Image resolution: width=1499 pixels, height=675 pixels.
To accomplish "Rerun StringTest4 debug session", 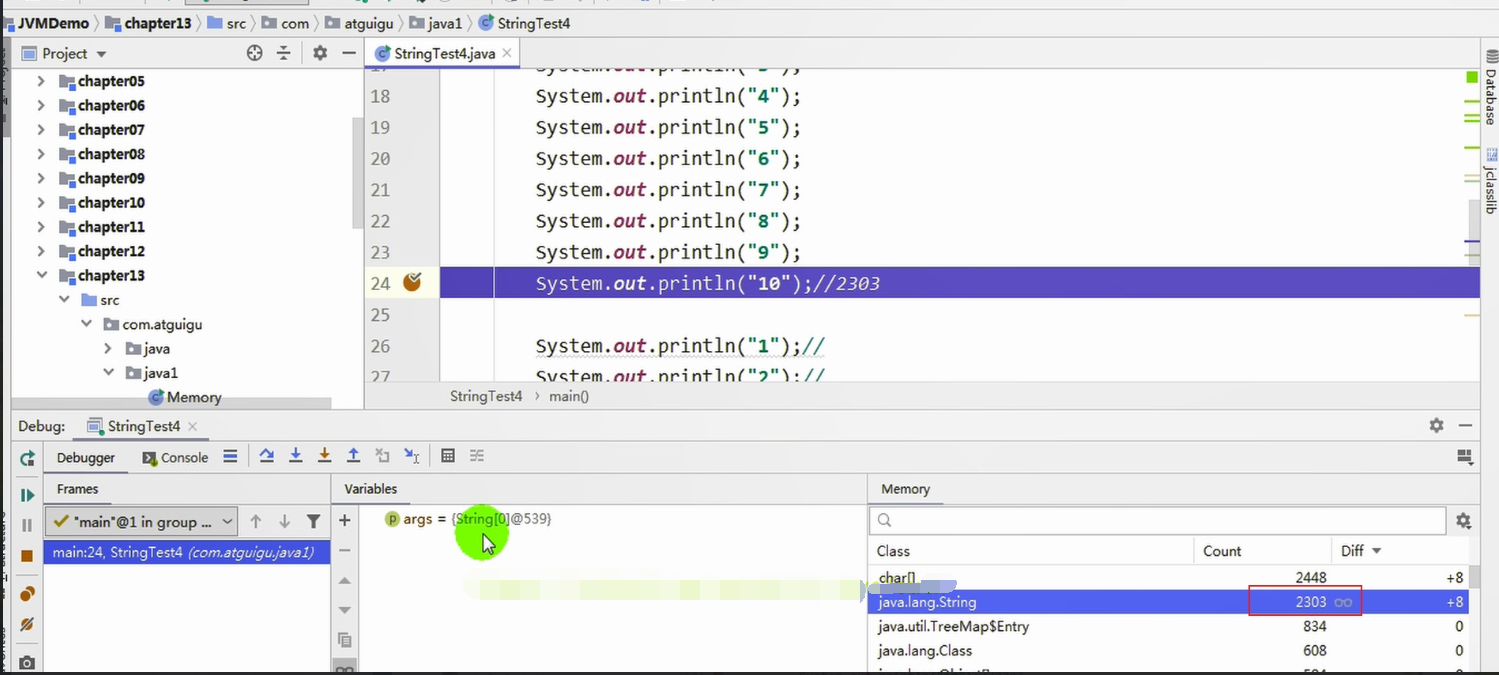I will tap(27, 458).
